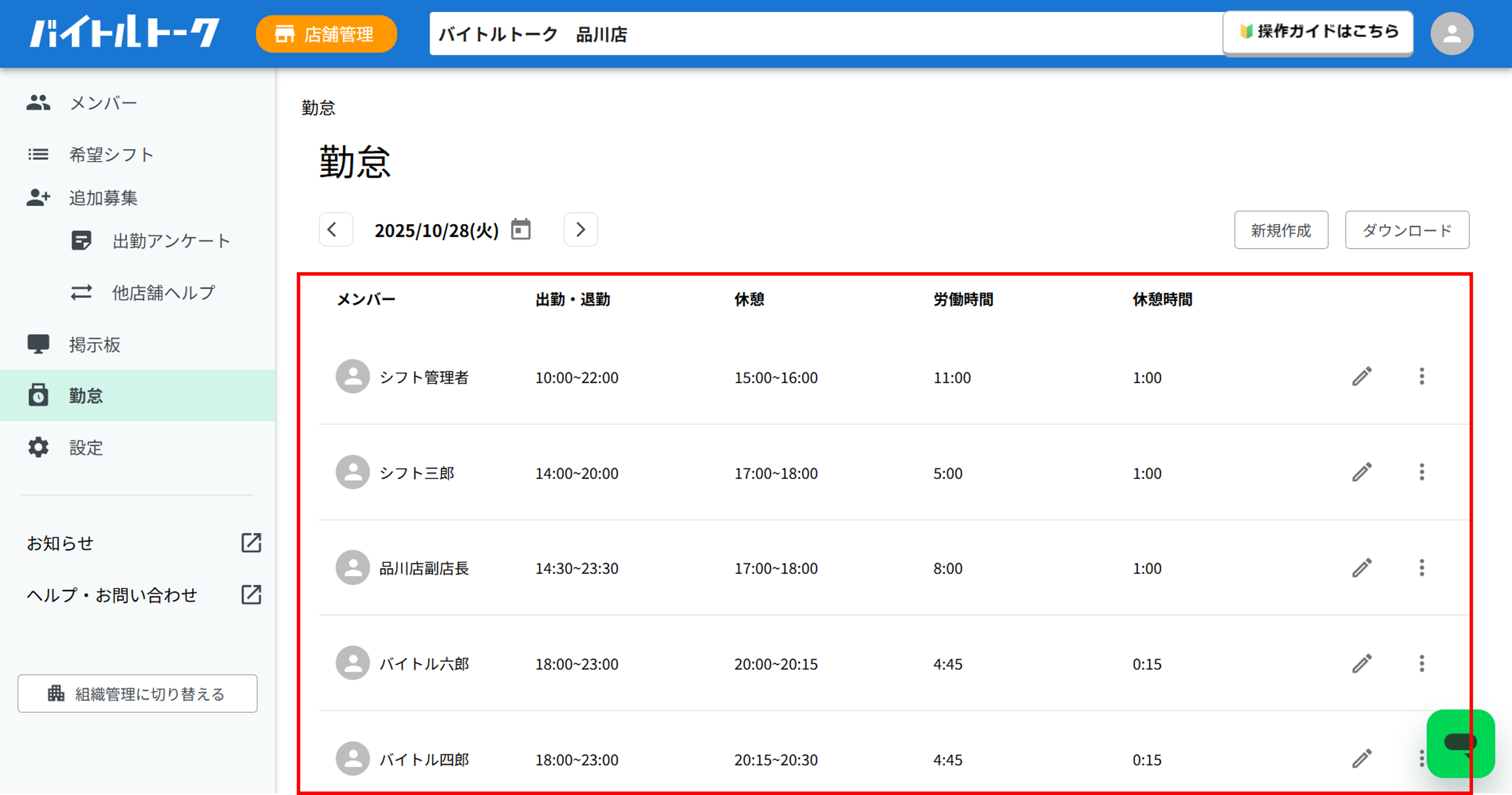
Task: Click the メンバー column header
Action: (x=366, y=299)
